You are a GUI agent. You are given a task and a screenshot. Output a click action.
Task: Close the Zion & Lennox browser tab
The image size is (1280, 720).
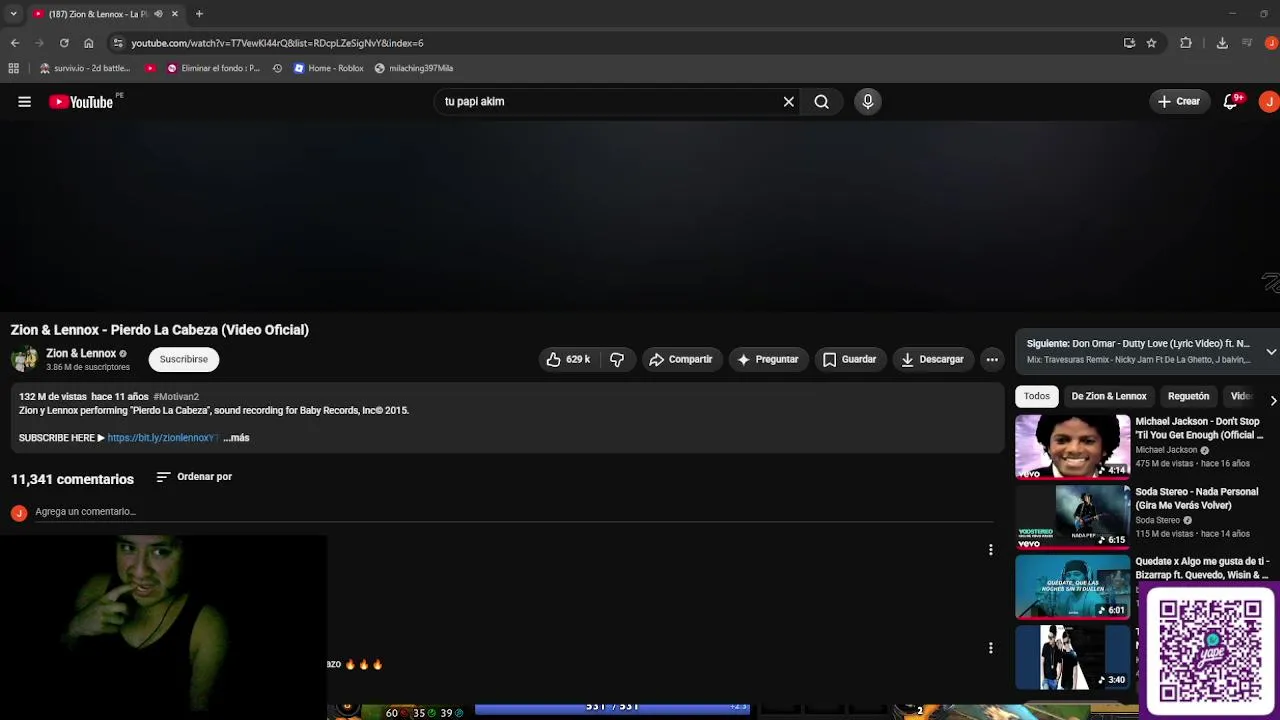[174, 14]
